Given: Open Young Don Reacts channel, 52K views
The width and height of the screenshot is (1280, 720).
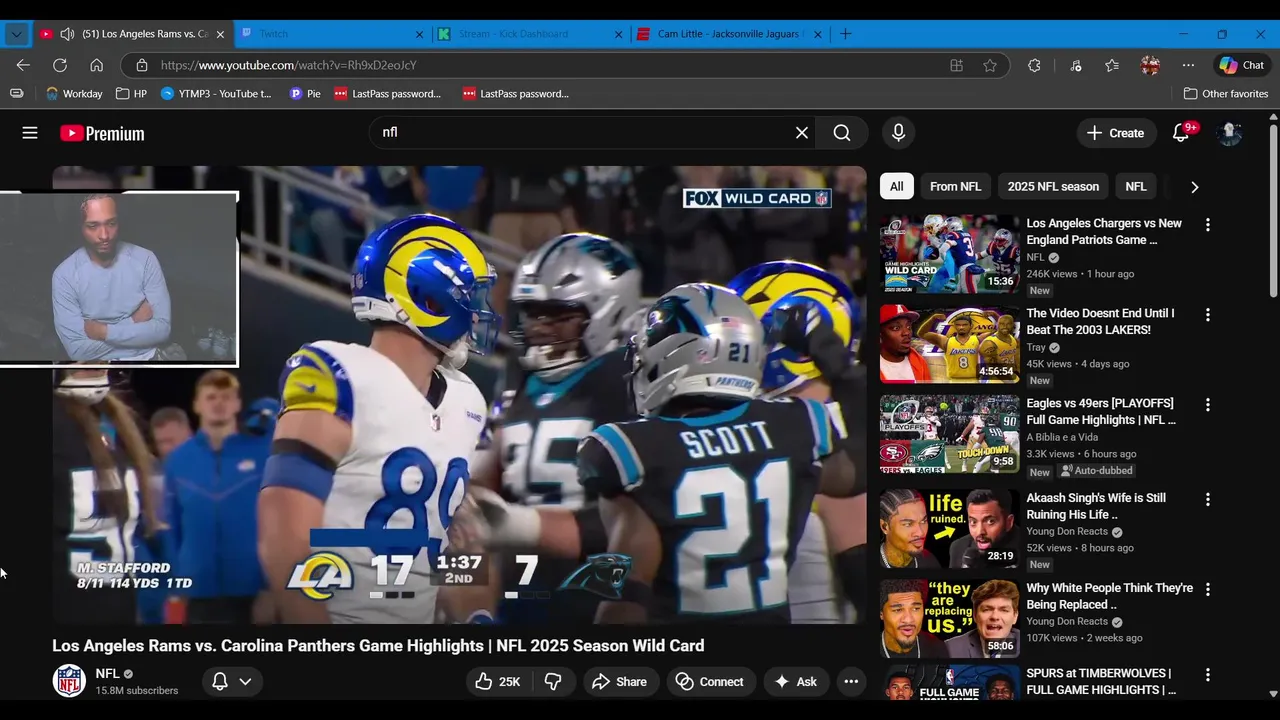Looking at the screenshot, I should 1067,532.
